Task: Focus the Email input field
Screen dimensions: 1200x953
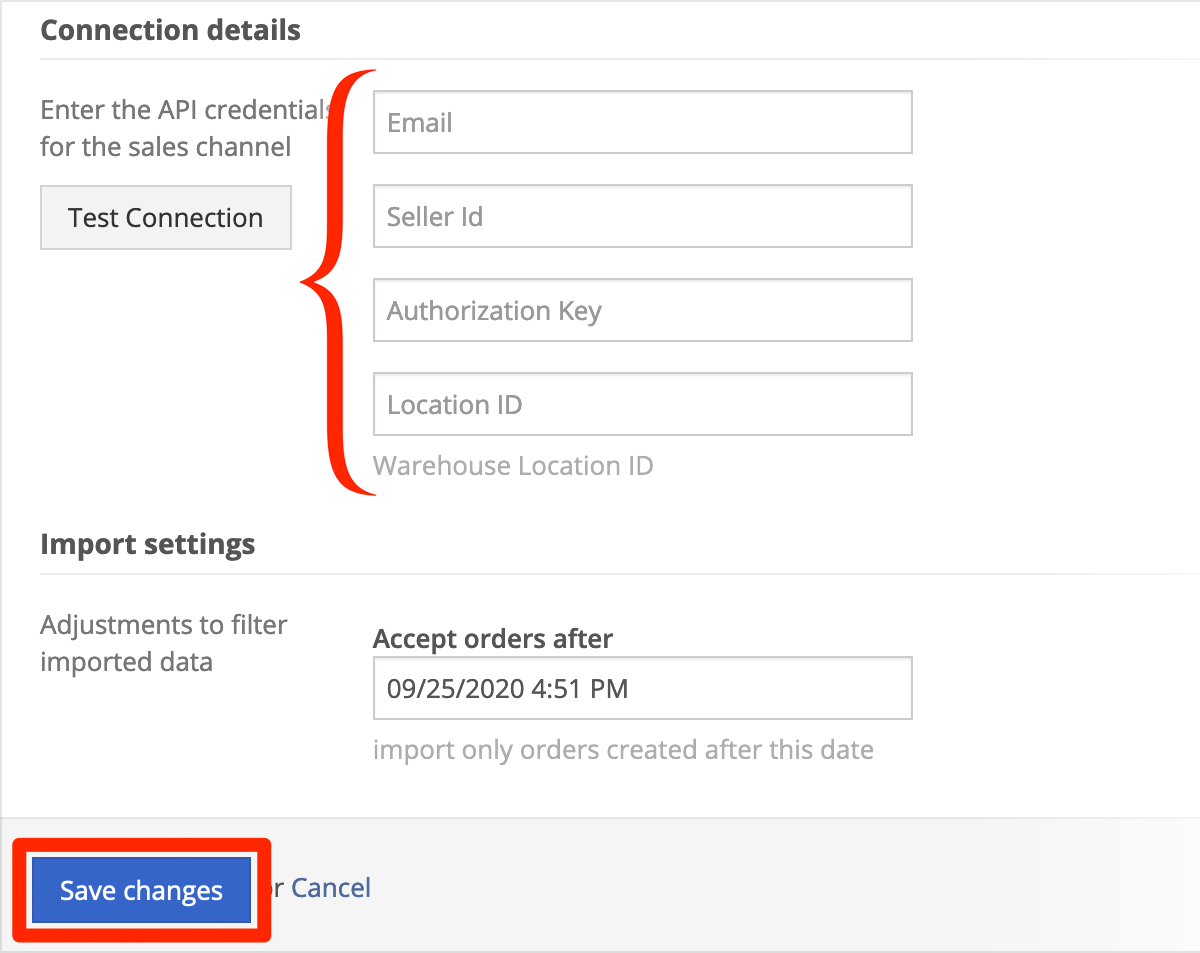Action: (x=643, y=122)
